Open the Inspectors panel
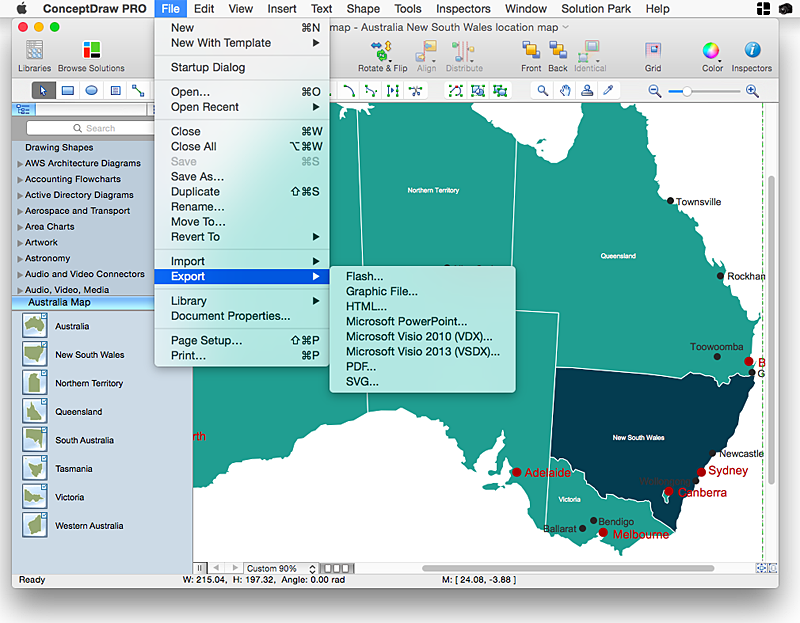This screenshot has width=800, height=623. pyautogui.click(x=751, y=52)
